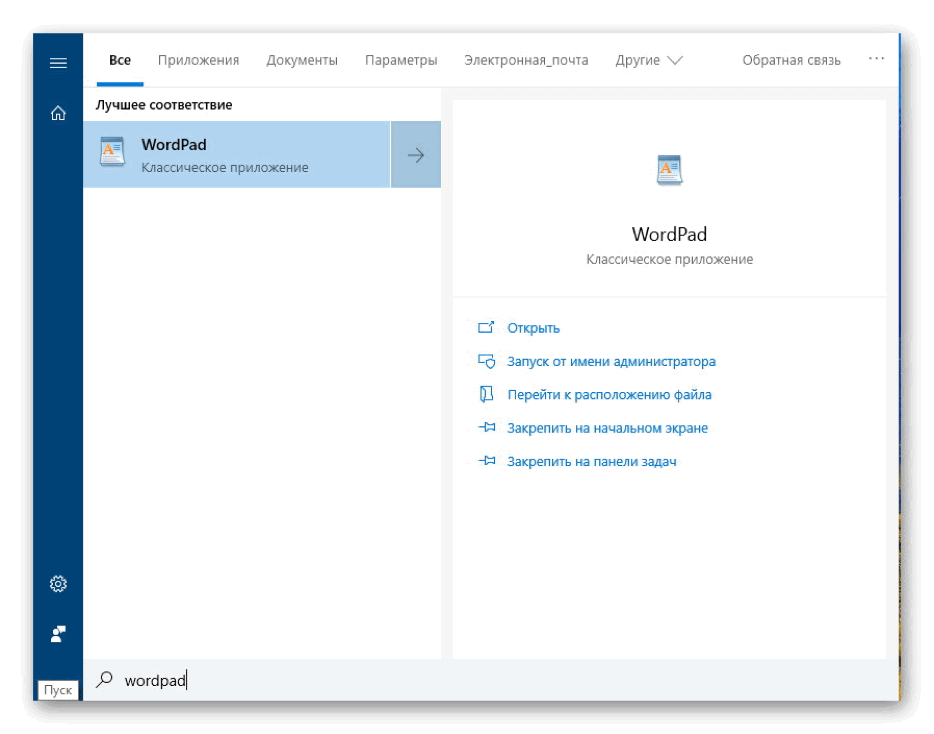Click the file location folder icon
The width and height of the screenshot is (934, 734).
click(486, 394)
